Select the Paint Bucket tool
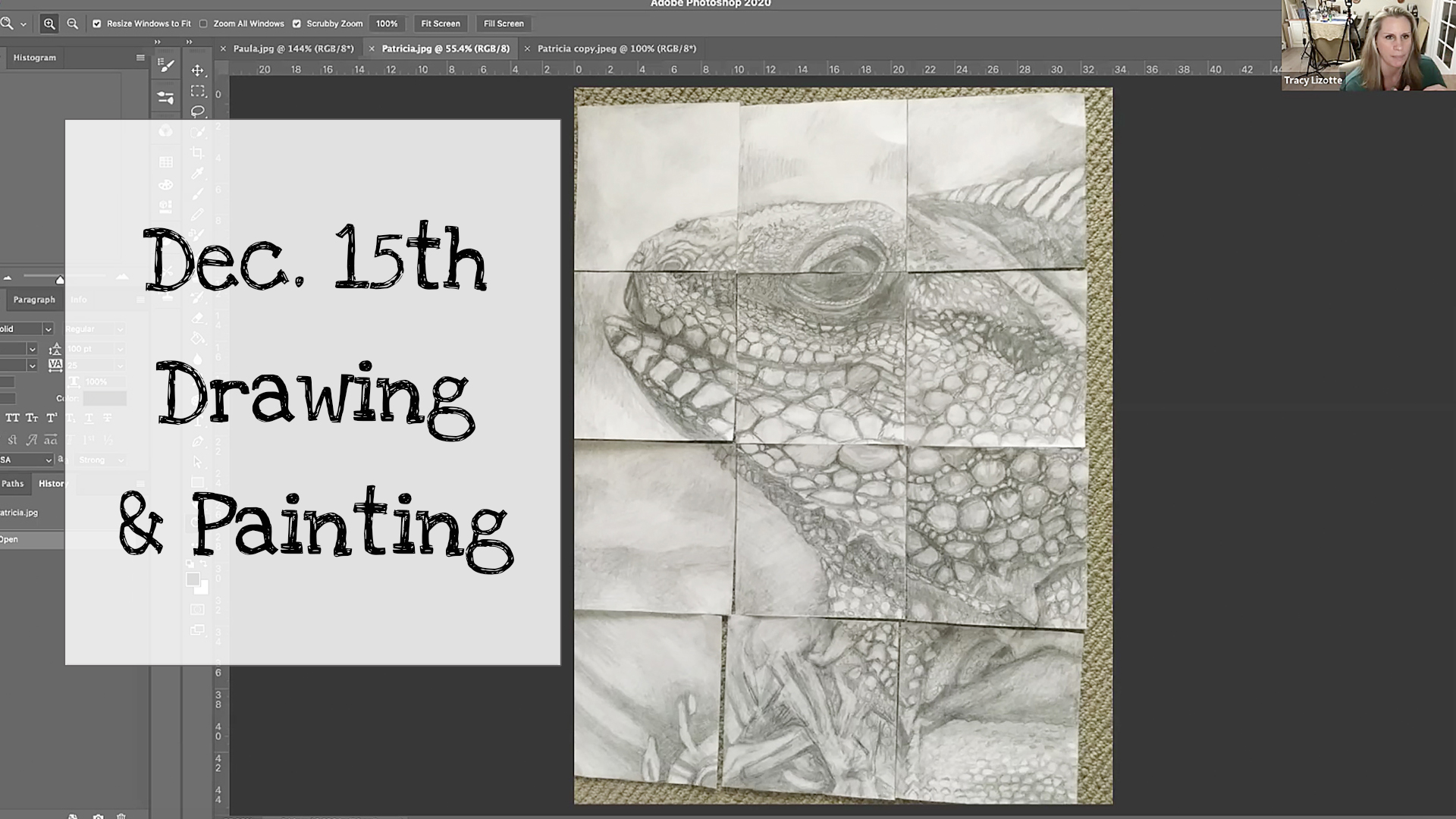The image size is (1456, 819). [198, 338]
